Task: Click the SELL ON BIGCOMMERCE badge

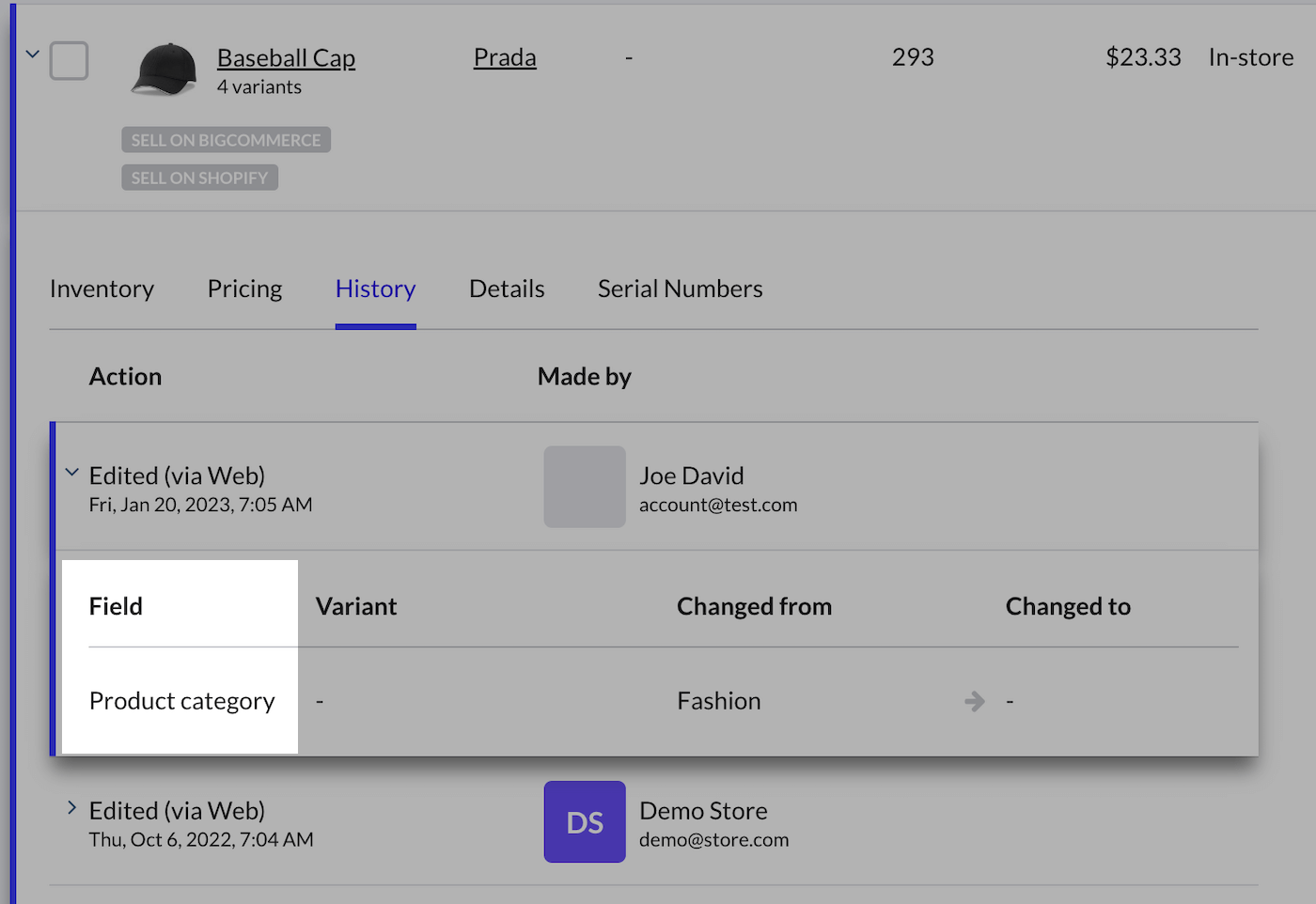Action: (x=226, y=140)
